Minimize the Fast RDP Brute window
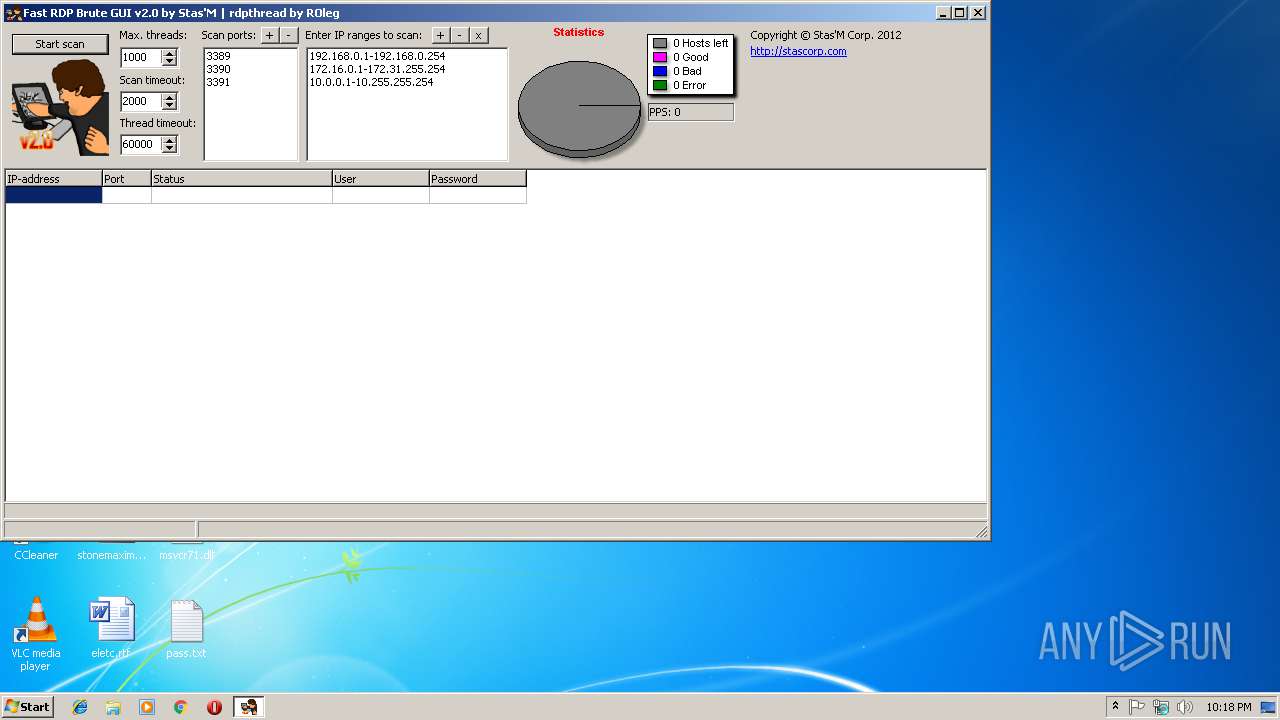This screenshot has width=1280, height=720. coord(943,13)
